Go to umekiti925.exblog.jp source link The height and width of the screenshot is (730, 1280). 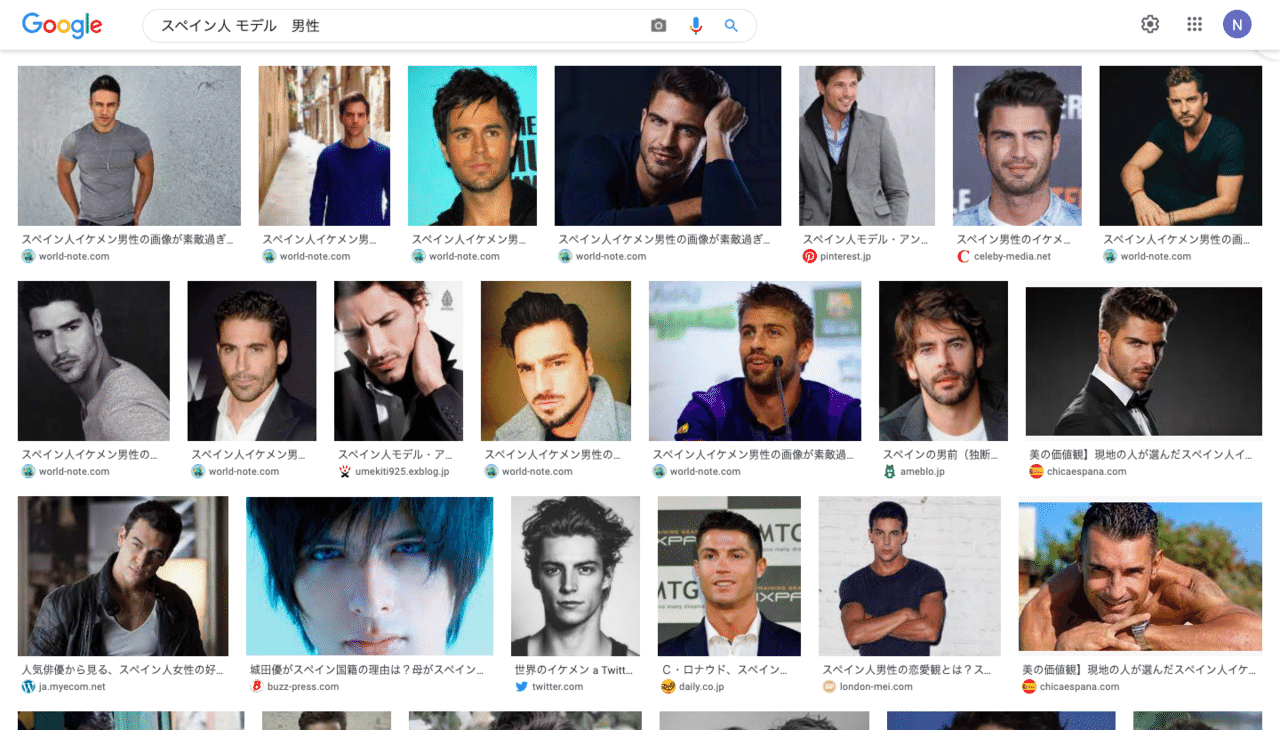point(402,471)
